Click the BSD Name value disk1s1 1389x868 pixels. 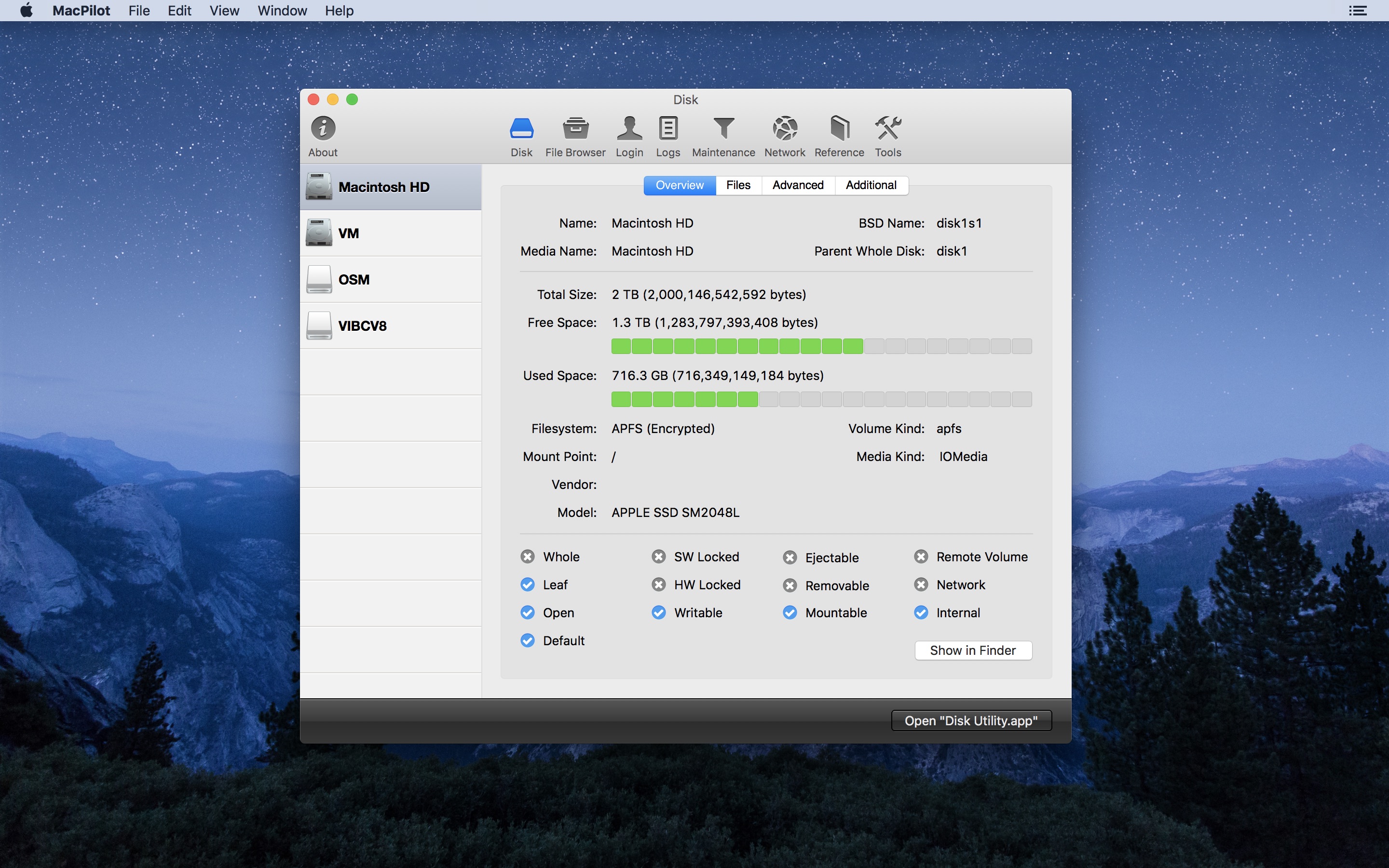point(959,223)
